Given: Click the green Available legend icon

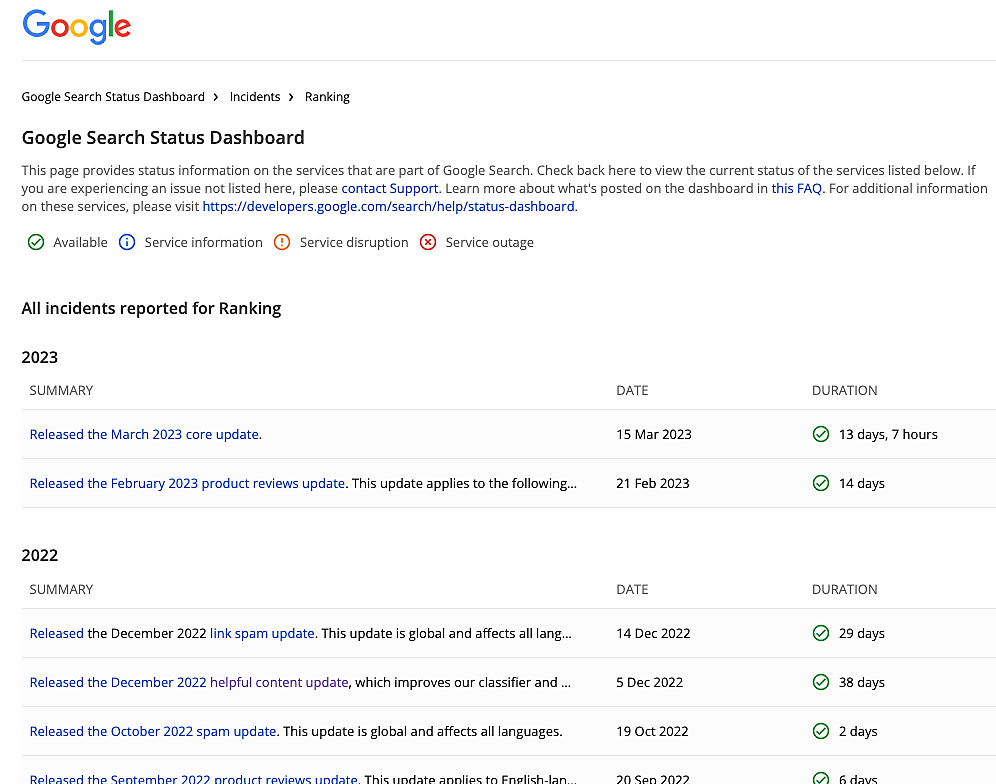Looking at the screenshot, I should click(x=36, y=242).
